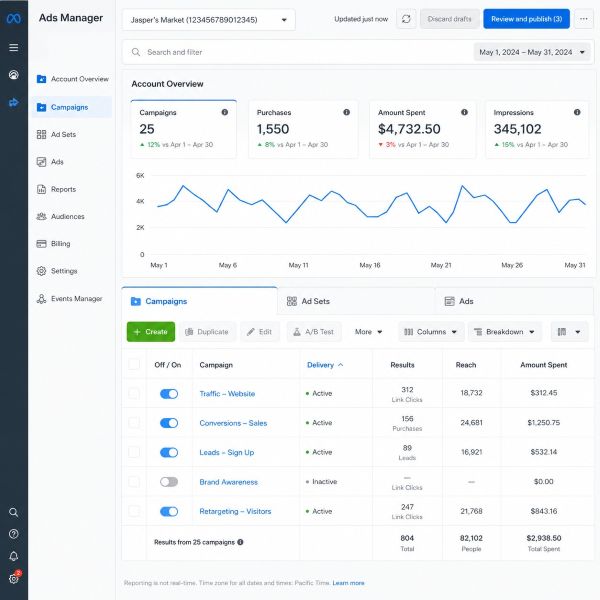
Task: Click the Meta logo icon
Action: click(14, 18)
